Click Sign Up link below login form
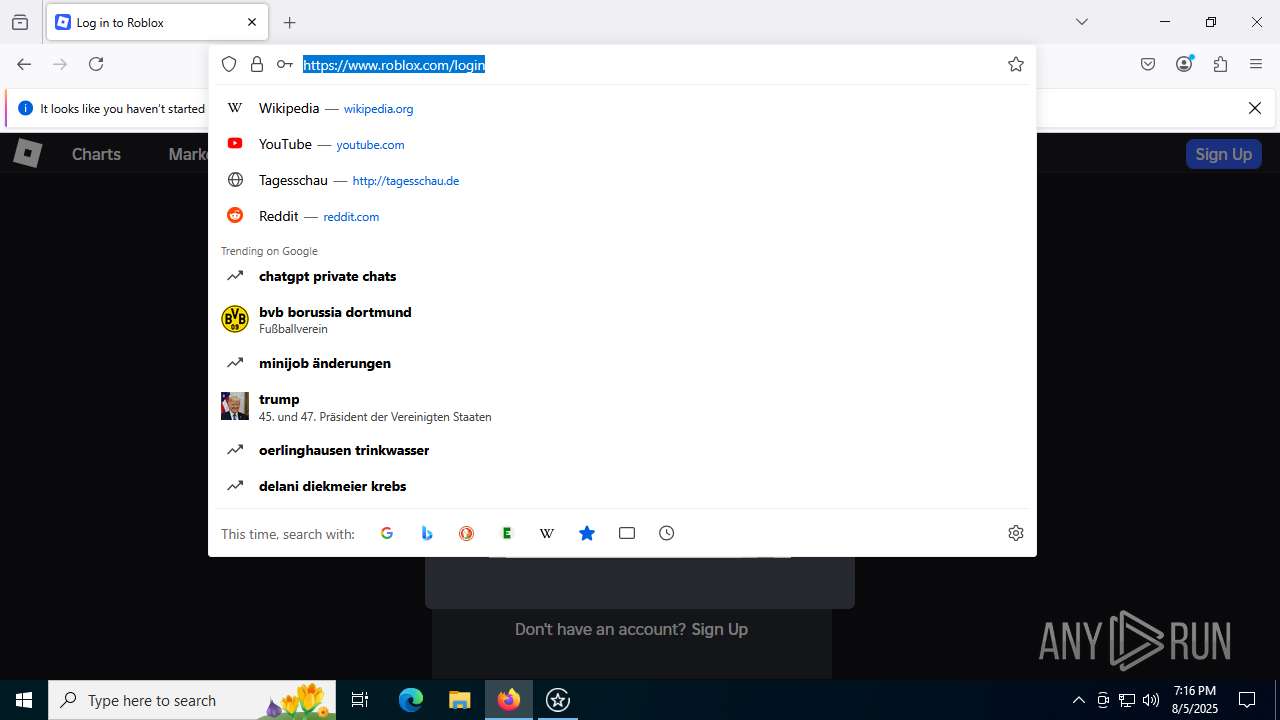Image resolution: width=1280 pixels, height=720 pixels. click(x=720, y=629)
